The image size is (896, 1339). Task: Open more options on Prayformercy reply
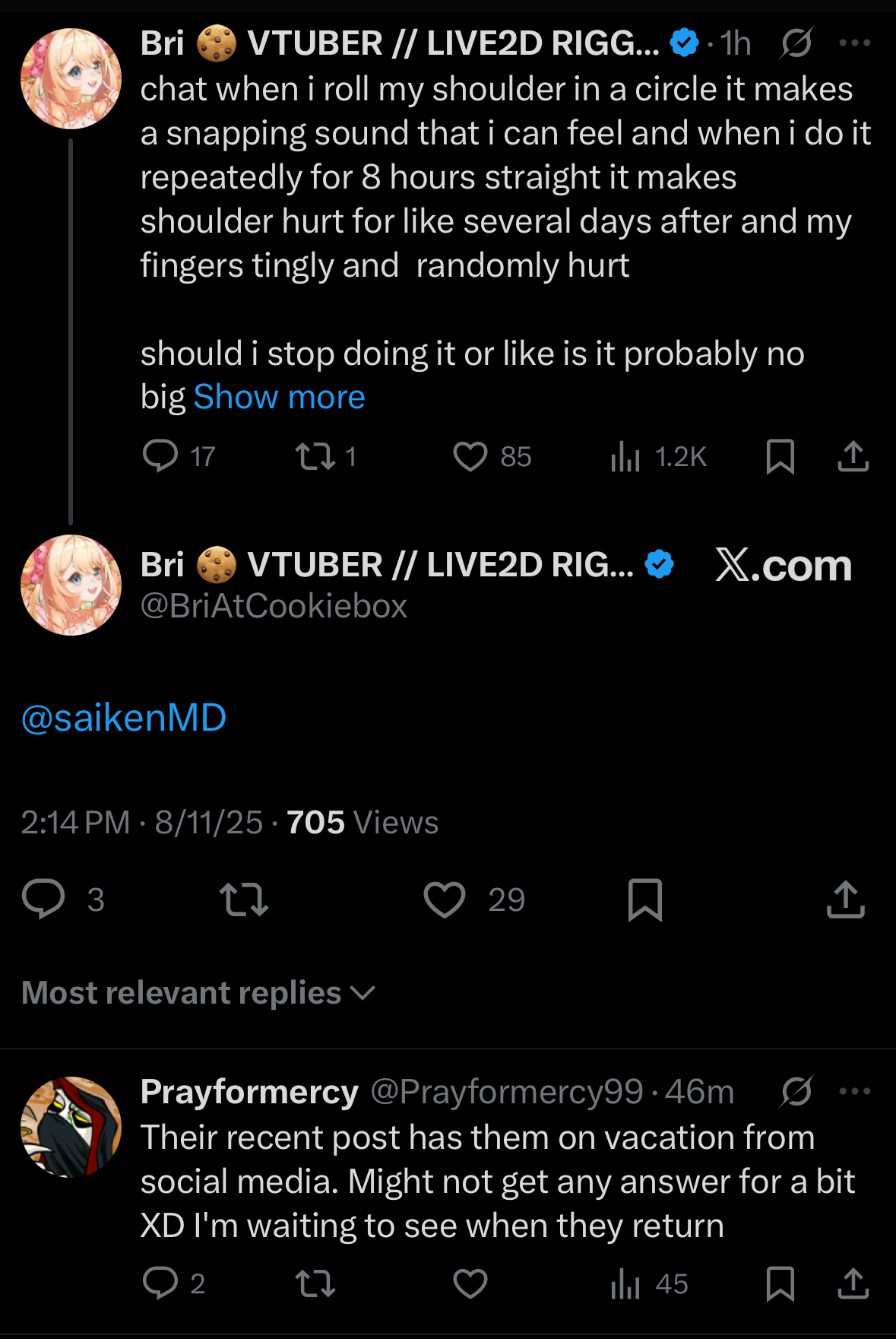[x=854, y=1092]
